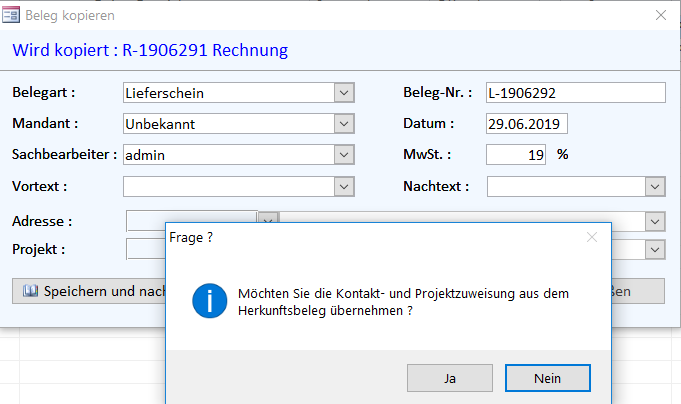Select the Mandant field showing Unbekannt
Viewport: 681px width, 404px height.
[x=228, y=124]
